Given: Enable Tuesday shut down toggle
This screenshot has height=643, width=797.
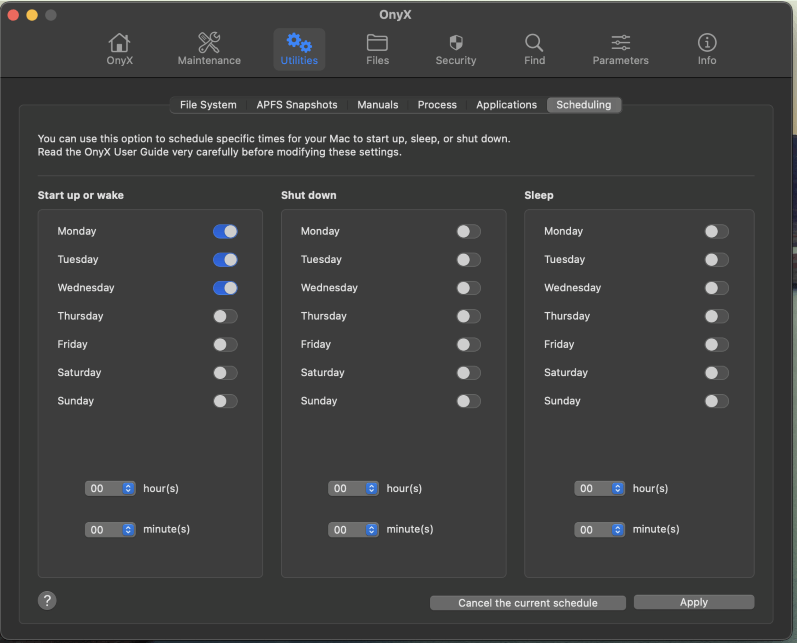Looking at the screenshot, I should click(469, 260).
